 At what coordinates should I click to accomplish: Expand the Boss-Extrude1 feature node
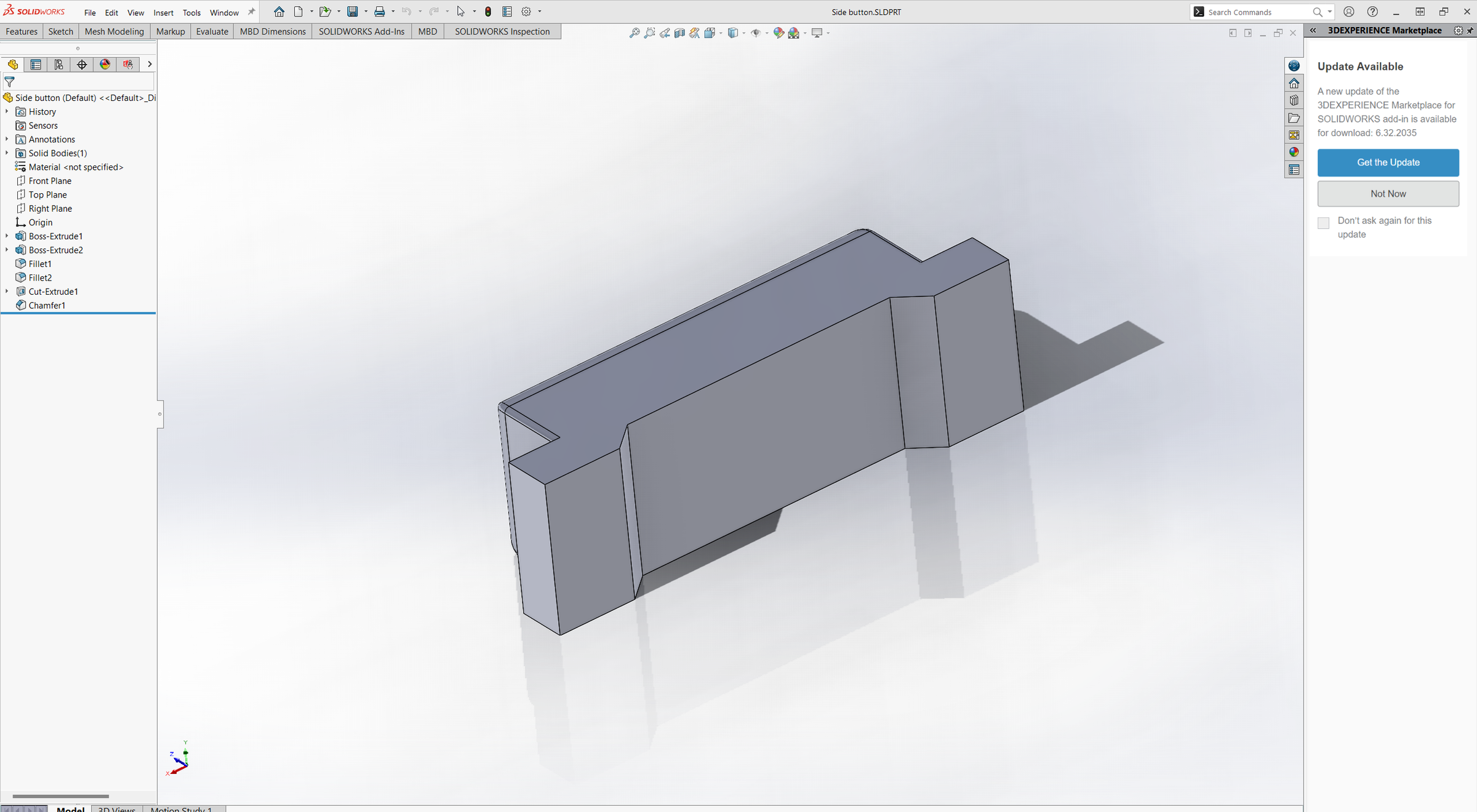point(7,236)
